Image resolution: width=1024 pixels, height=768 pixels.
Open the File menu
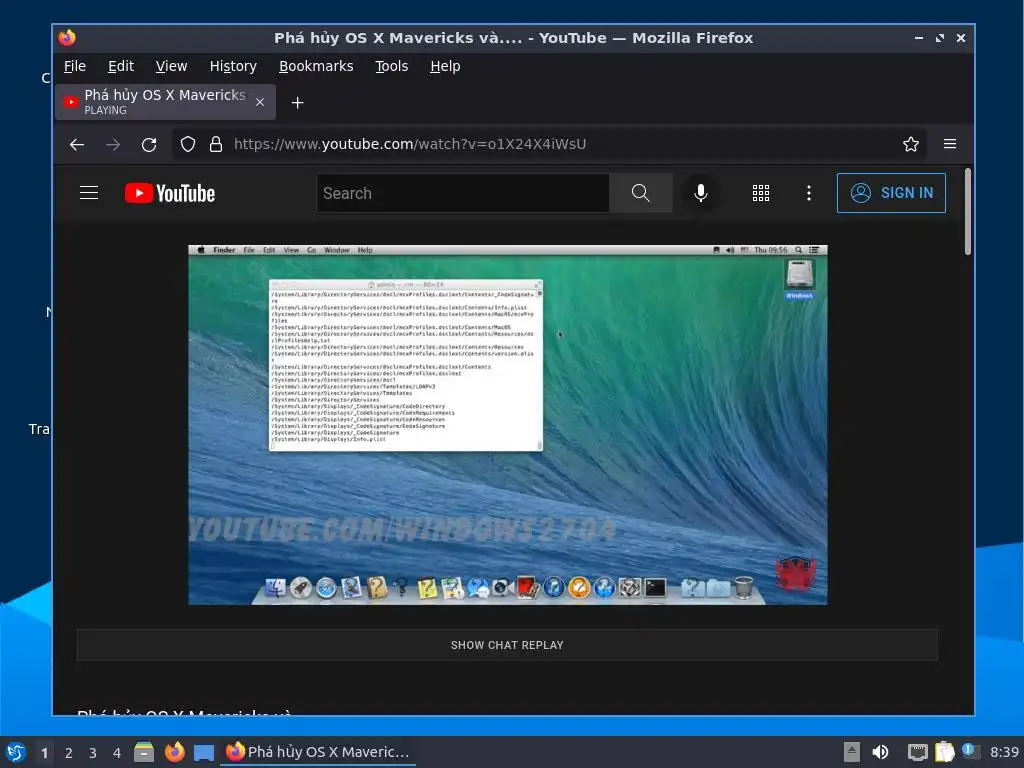[74, 66]
